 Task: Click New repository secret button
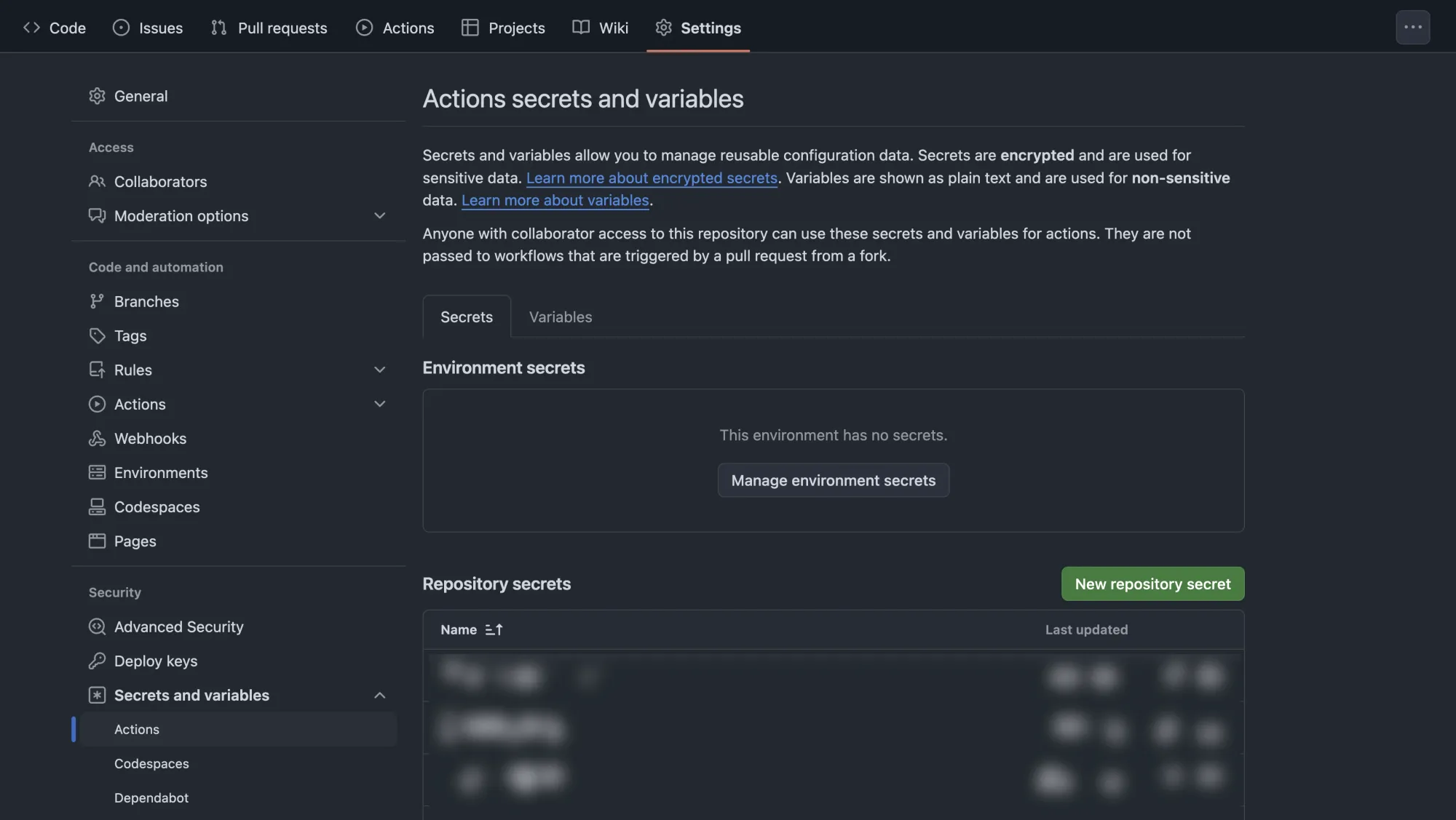1152,584
